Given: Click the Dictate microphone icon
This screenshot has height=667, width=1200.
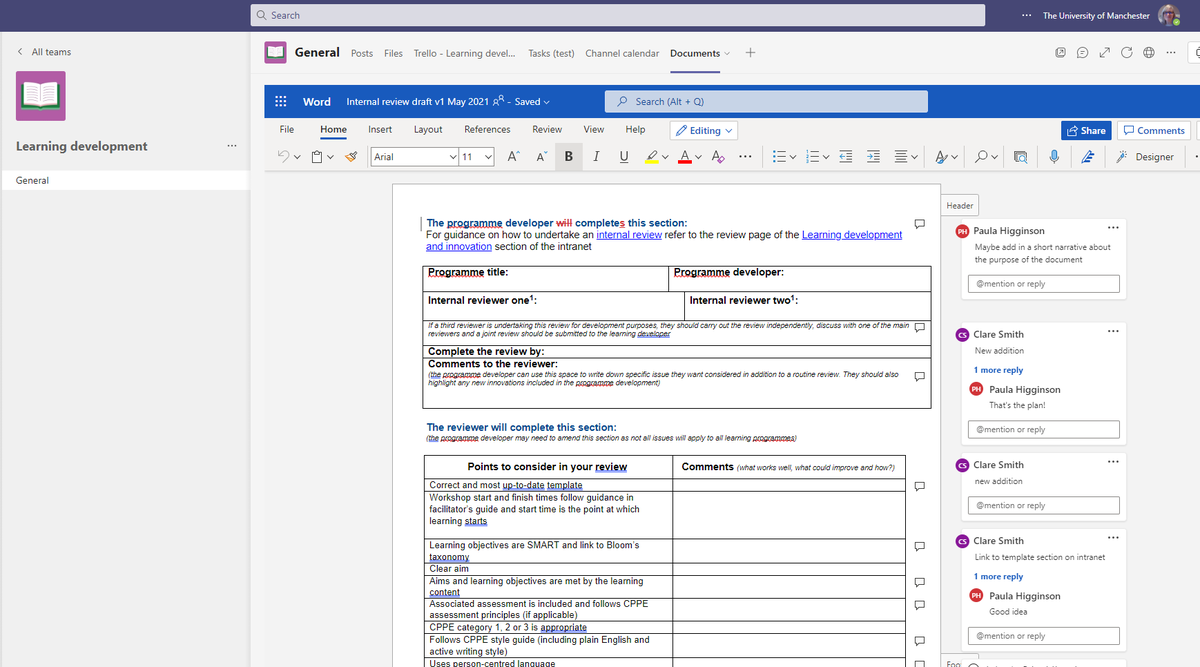Looking at the screenshot, I should (x=1054, y=157).
